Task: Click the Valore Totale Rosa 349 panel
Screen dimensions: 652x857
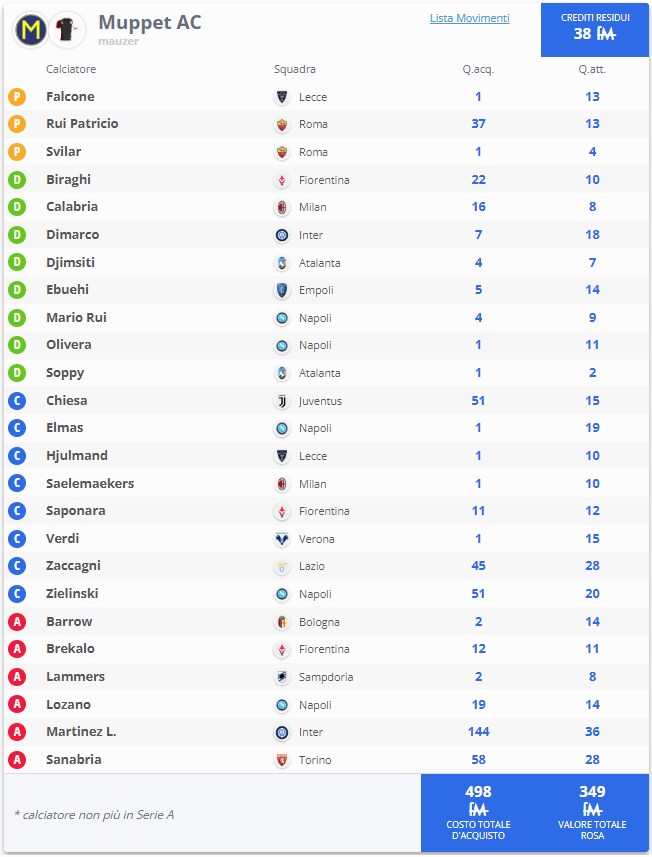Action: coord(592,813)
